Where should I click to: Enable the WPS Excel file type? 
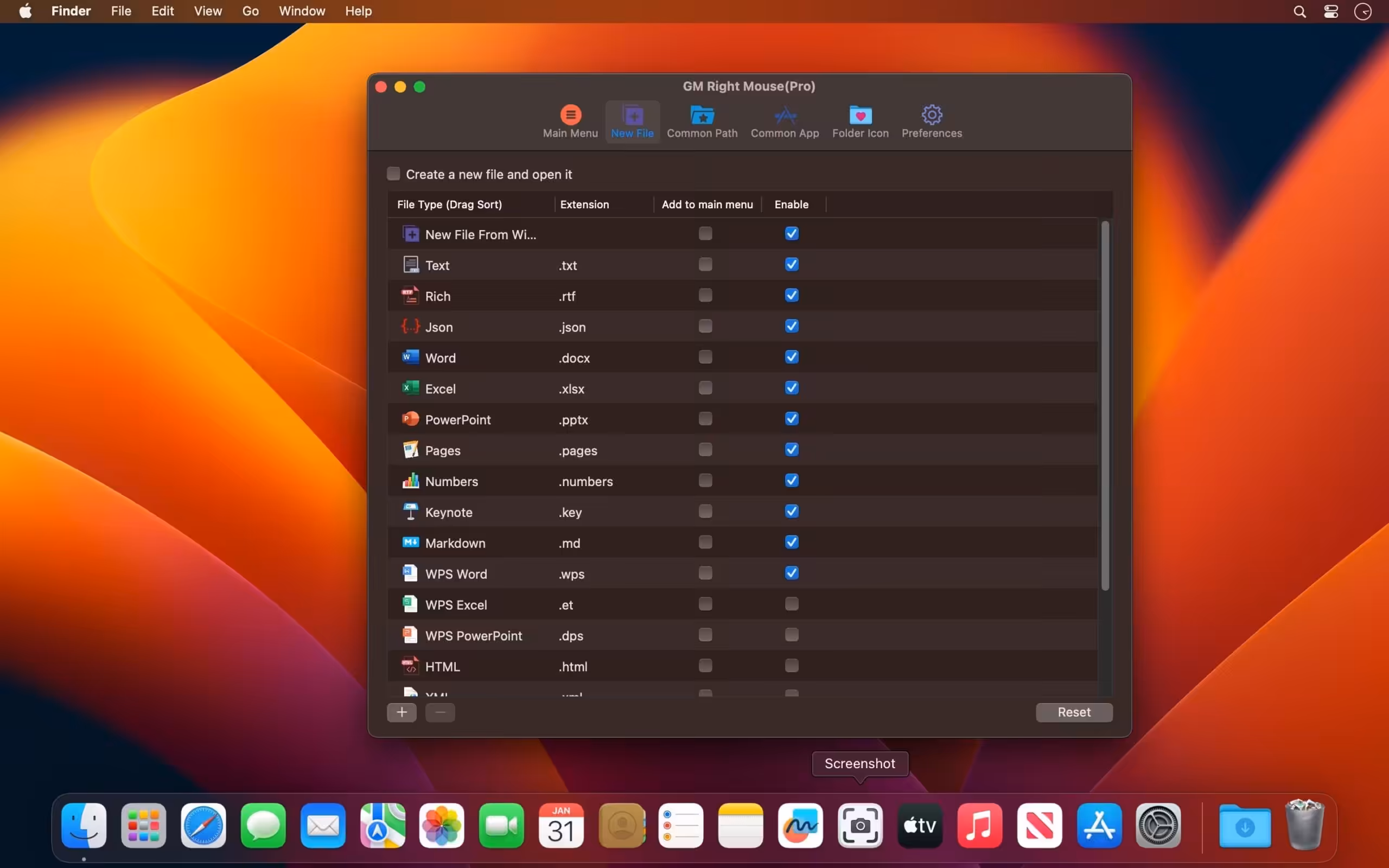click(792, 604)
